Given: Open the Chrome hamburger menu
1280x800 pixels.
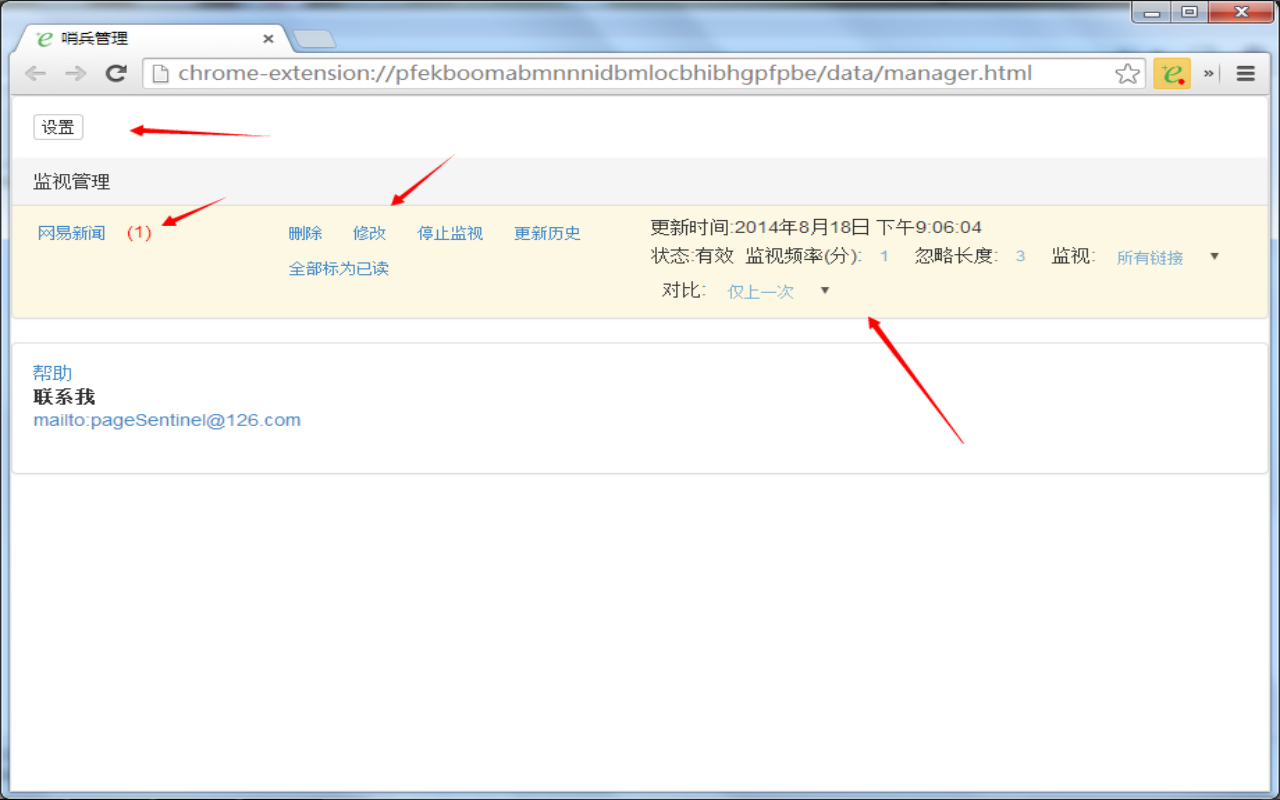Looking at the screenshot, I should click(1246, 73).
